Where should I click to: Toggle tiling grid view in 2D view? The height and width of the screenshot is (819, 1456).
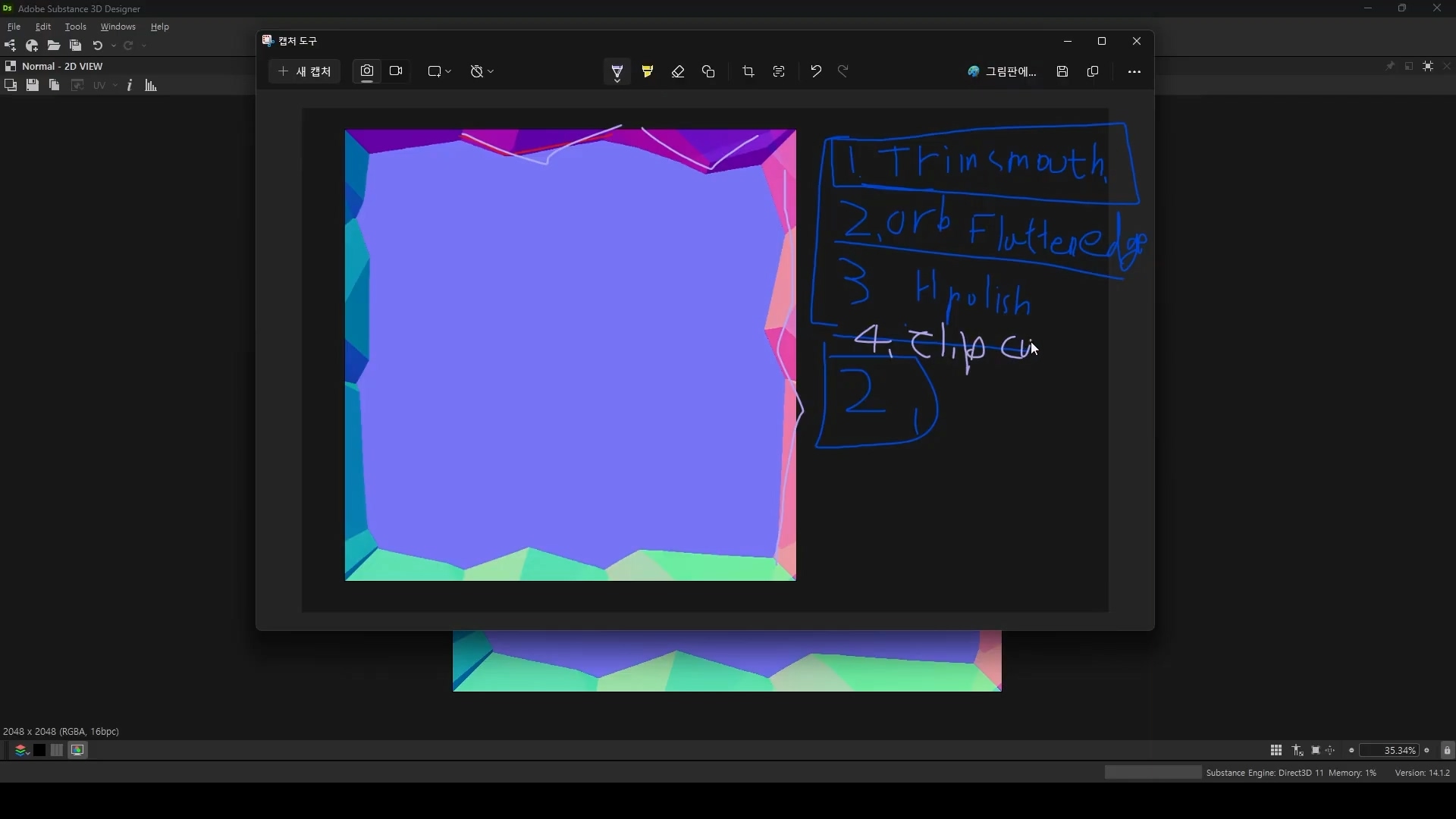1276,751
